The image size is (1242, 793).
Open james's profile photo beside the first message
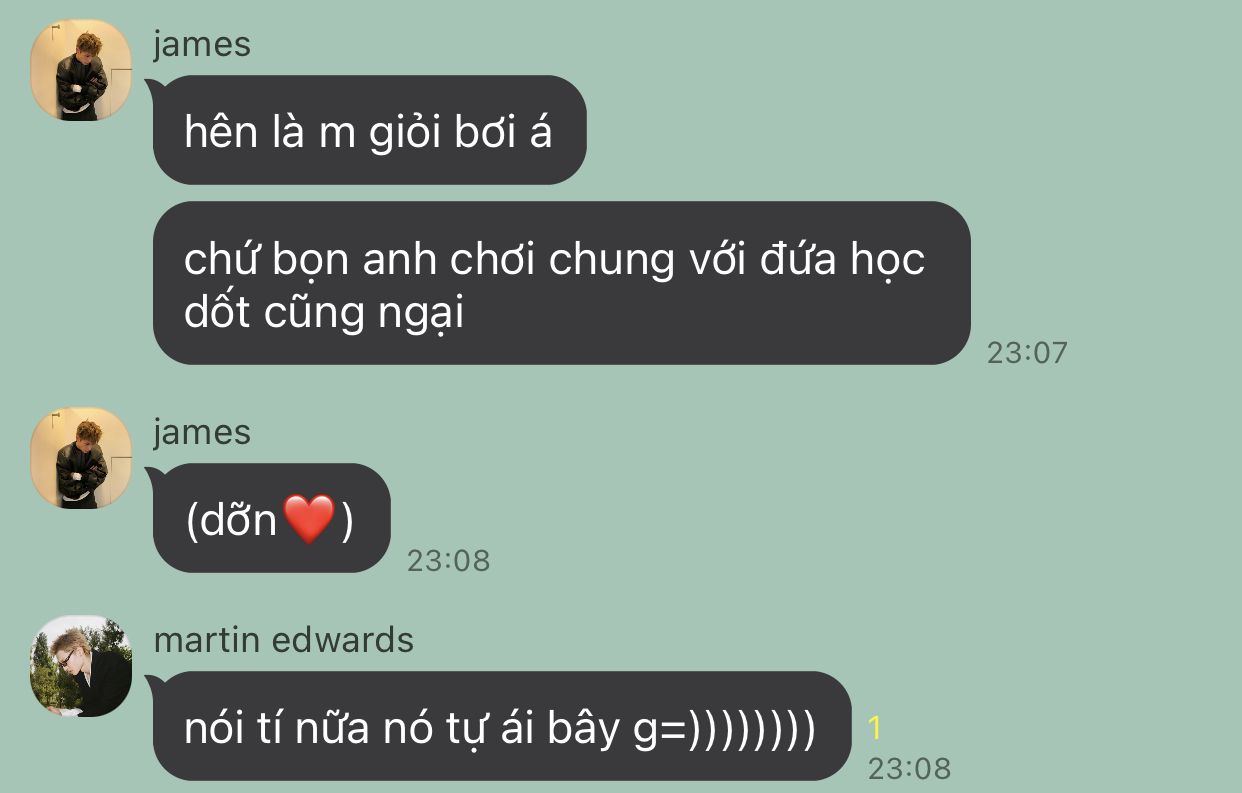click(x=81, y=70)
